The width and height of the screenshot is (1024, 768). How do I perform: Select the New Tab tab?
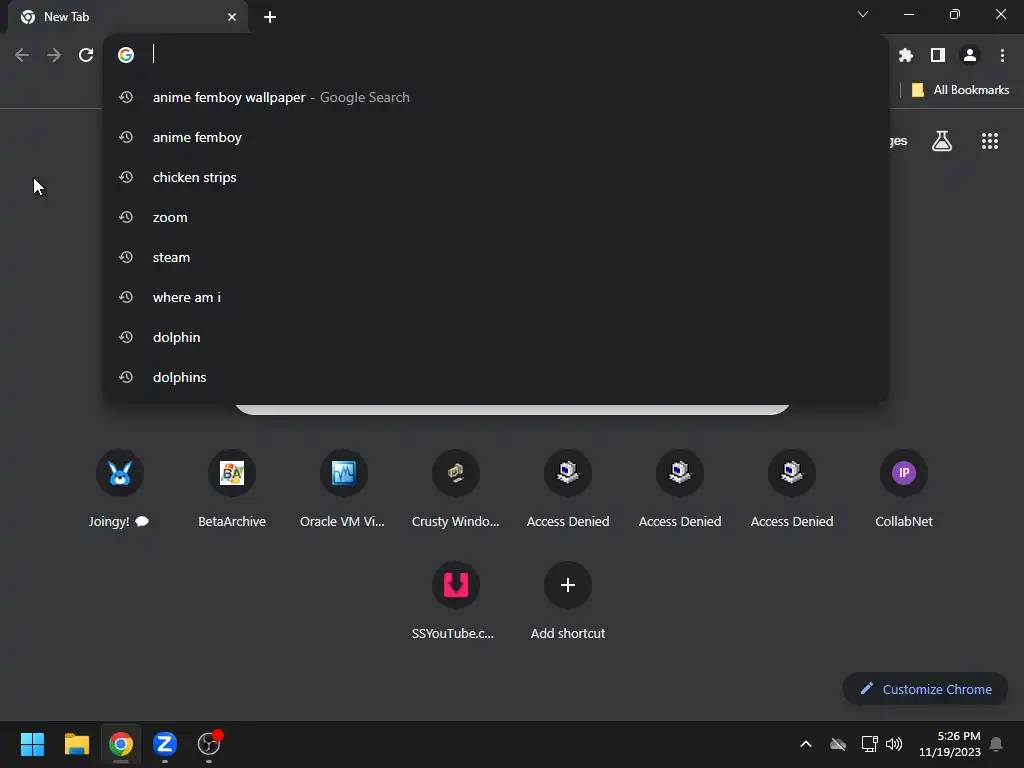128,17
